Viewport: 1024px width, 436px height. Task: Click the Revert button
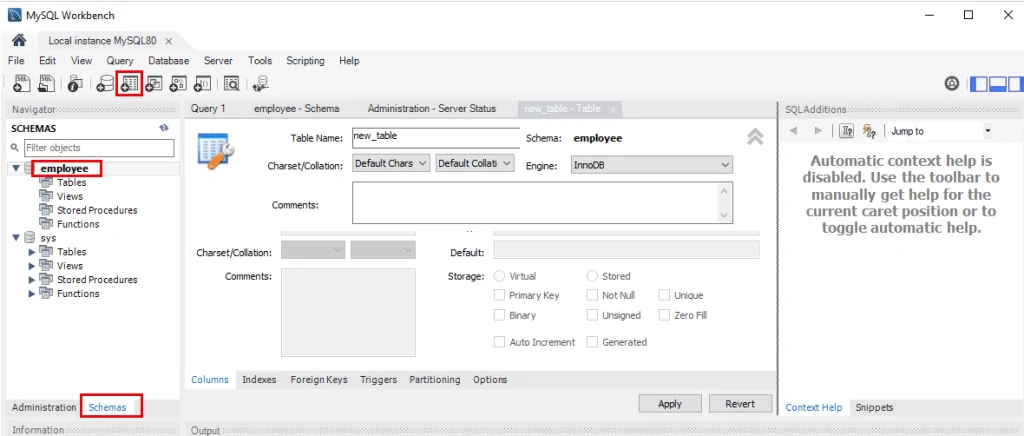pyautogui.click(x=740, y=404)
